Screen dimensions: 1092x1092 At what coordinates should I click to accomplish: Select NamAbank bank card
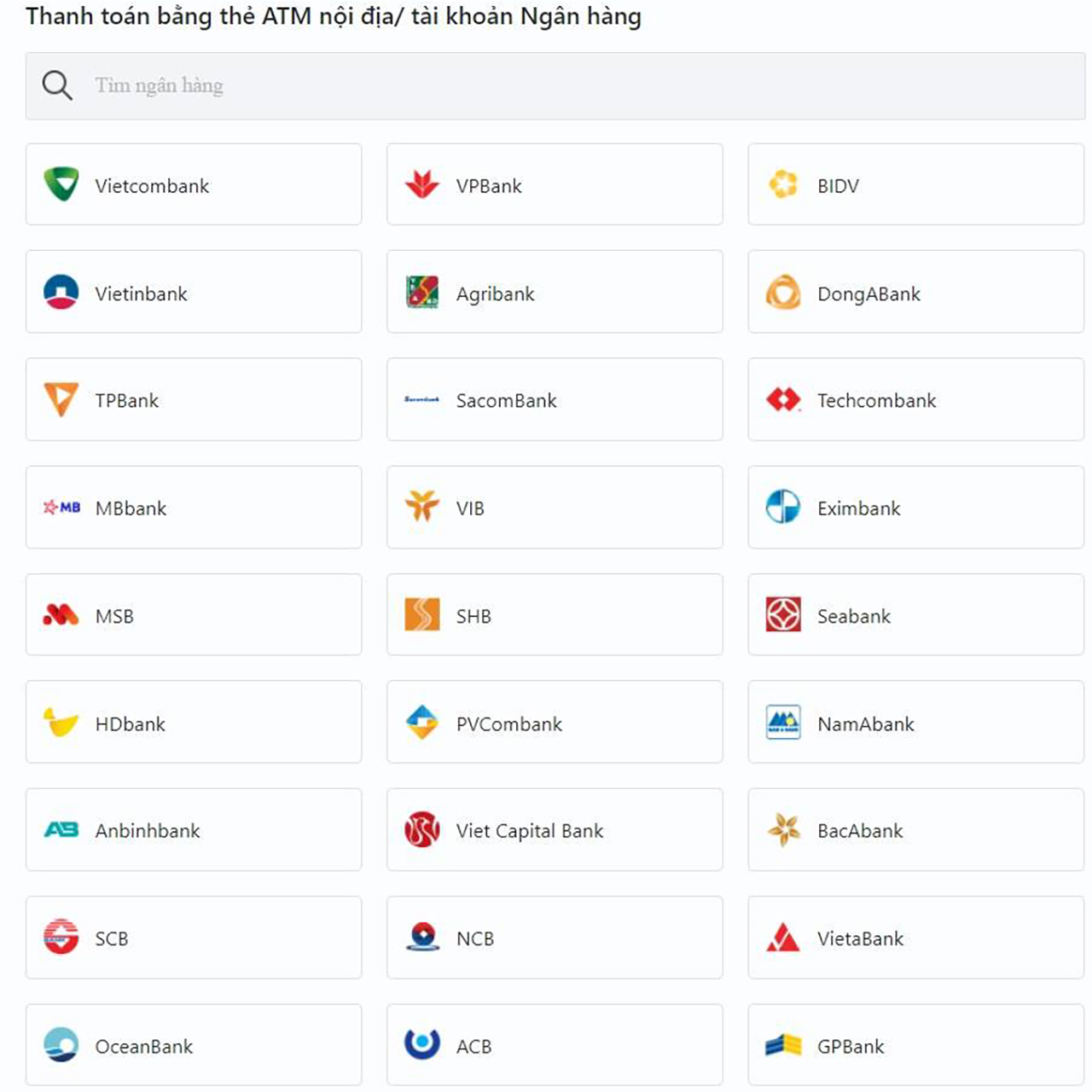916,722
